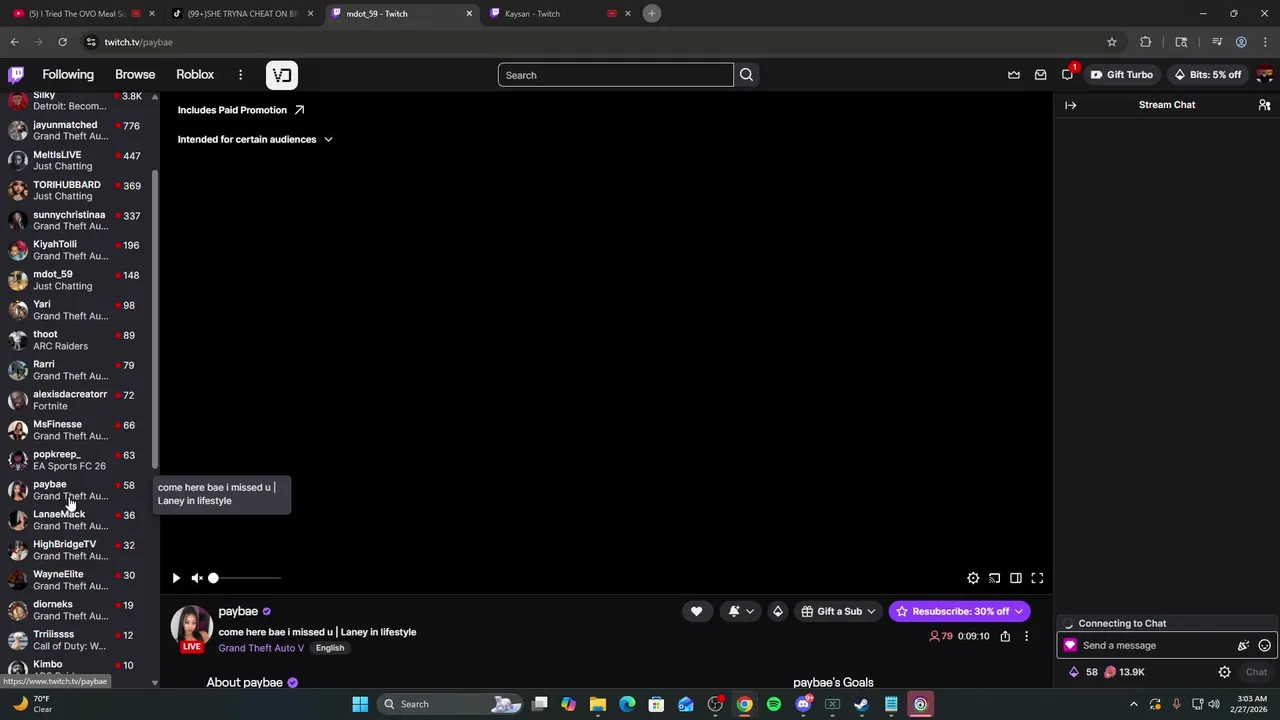This screenshot has height=720, width=1280.
Task: Click the Twitch search input field
Action: click(x=616, y=75)
